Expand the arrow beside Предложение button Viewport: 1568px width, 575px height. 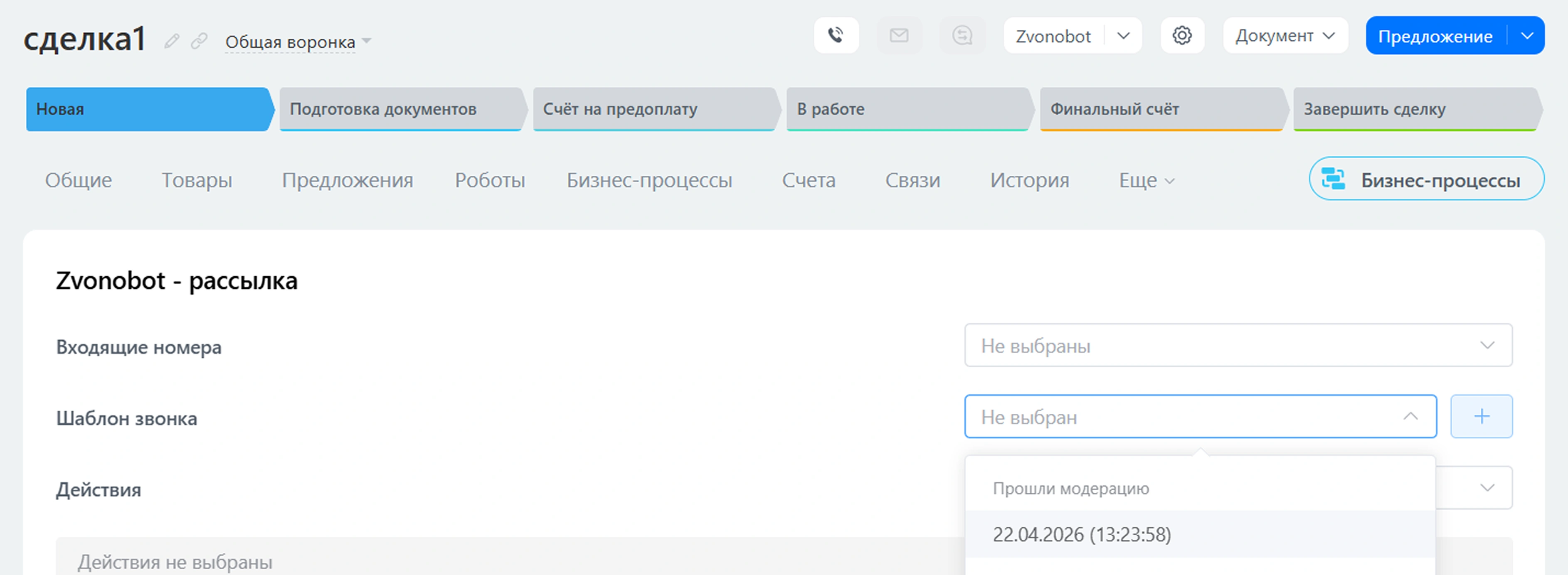pyautogui.click(x=1526, y=36)
